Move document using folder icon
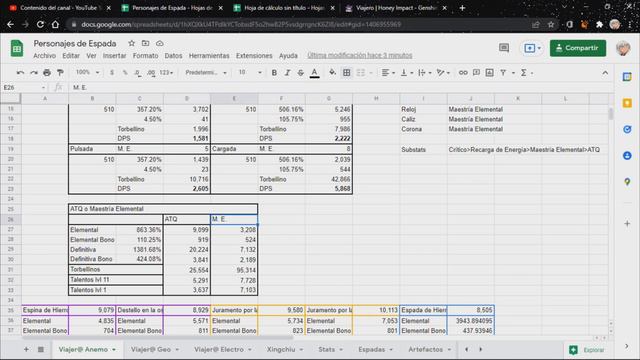This screenshot has height=360, width=640. click(x=145, y=43)
